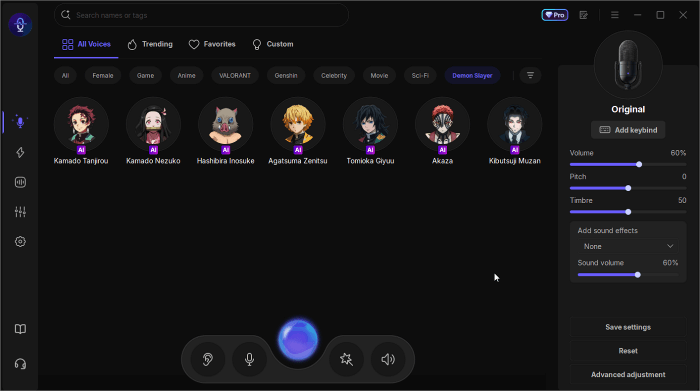Click the app logo in top-left
The image size is (700, 391).
point(20,24)
